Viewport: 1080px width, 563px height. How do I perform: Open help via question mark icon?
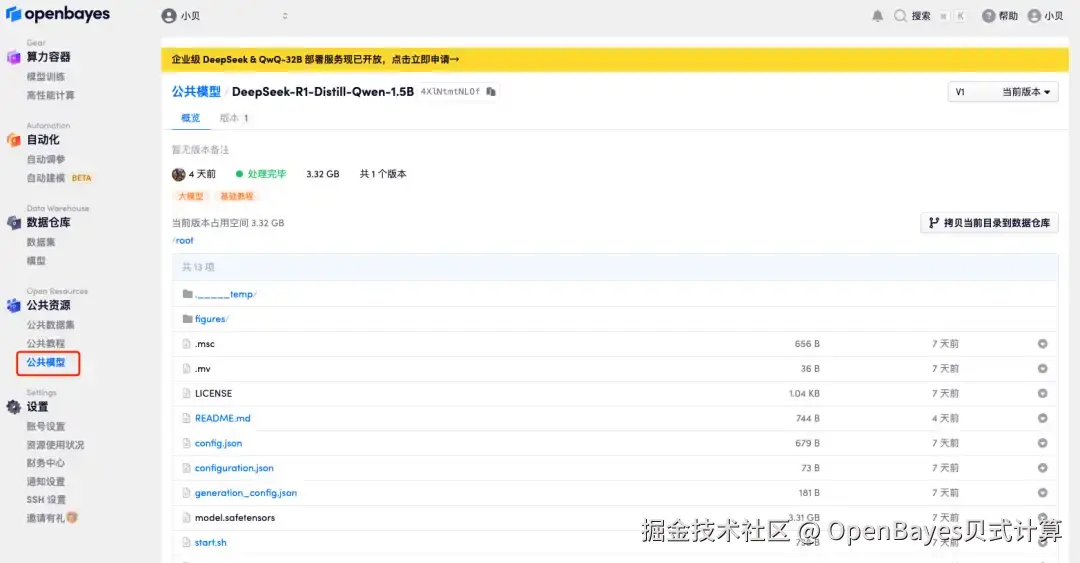988,16
